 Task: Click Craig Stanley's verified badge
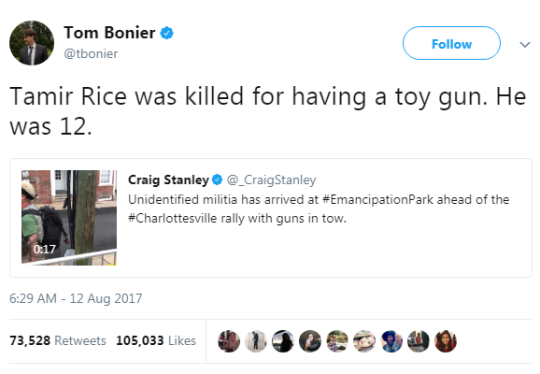[217, 179]
